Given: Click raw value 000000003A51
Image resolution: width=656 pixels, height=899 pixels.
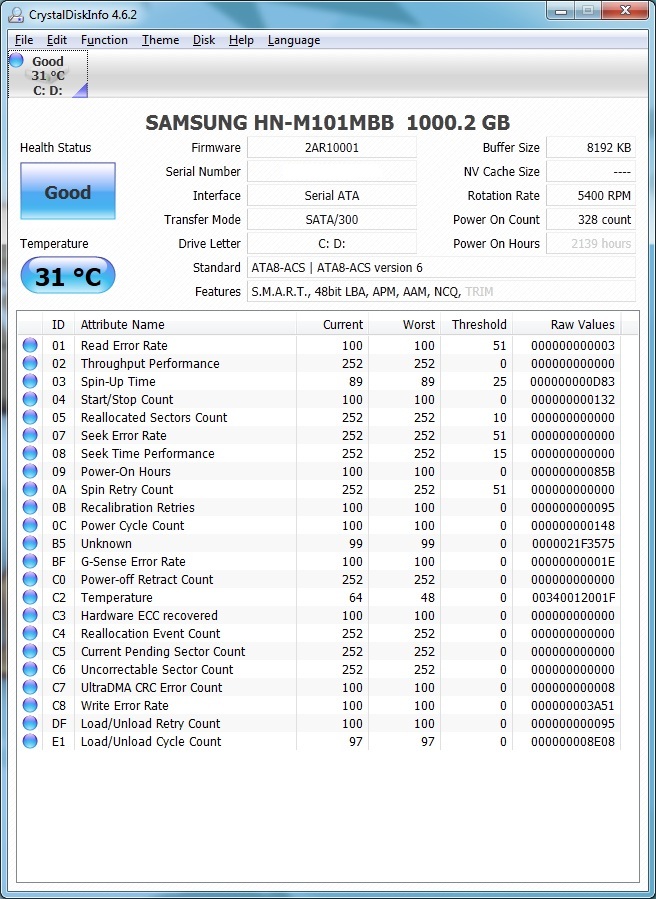Looking at the screenshot, I should [573, 706].
